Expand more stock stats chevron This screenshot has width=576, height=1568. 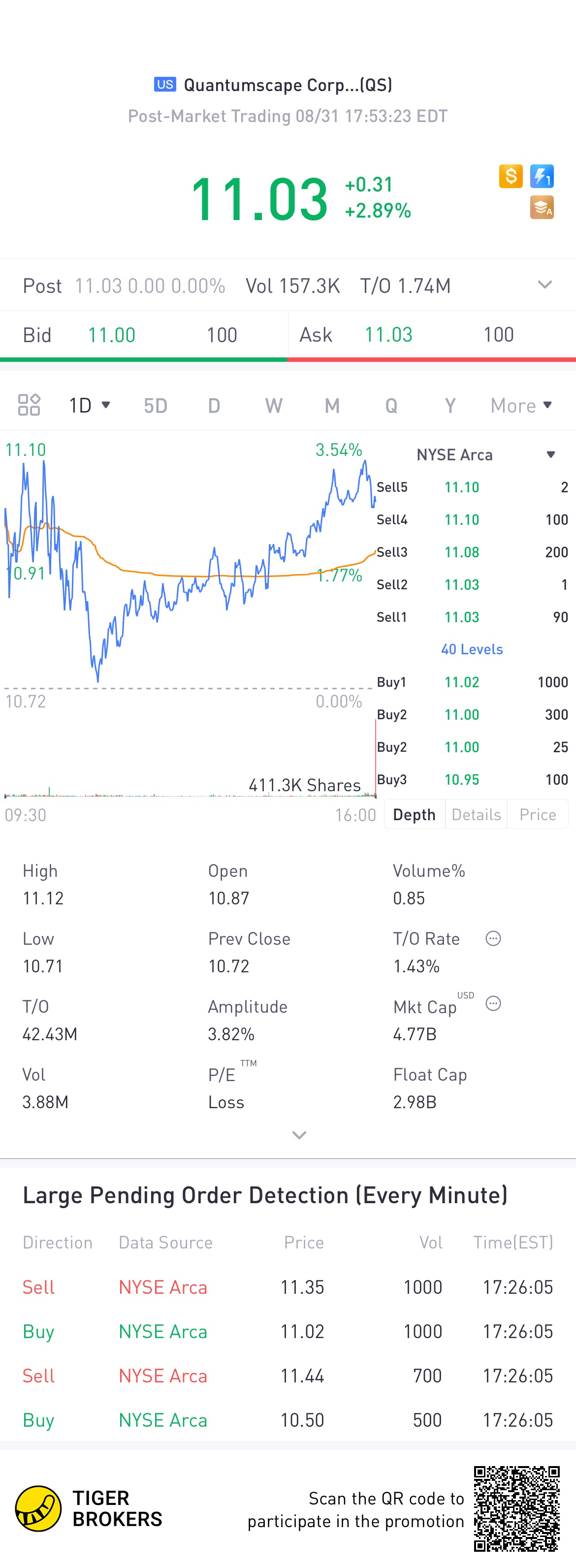(299, 1135)
